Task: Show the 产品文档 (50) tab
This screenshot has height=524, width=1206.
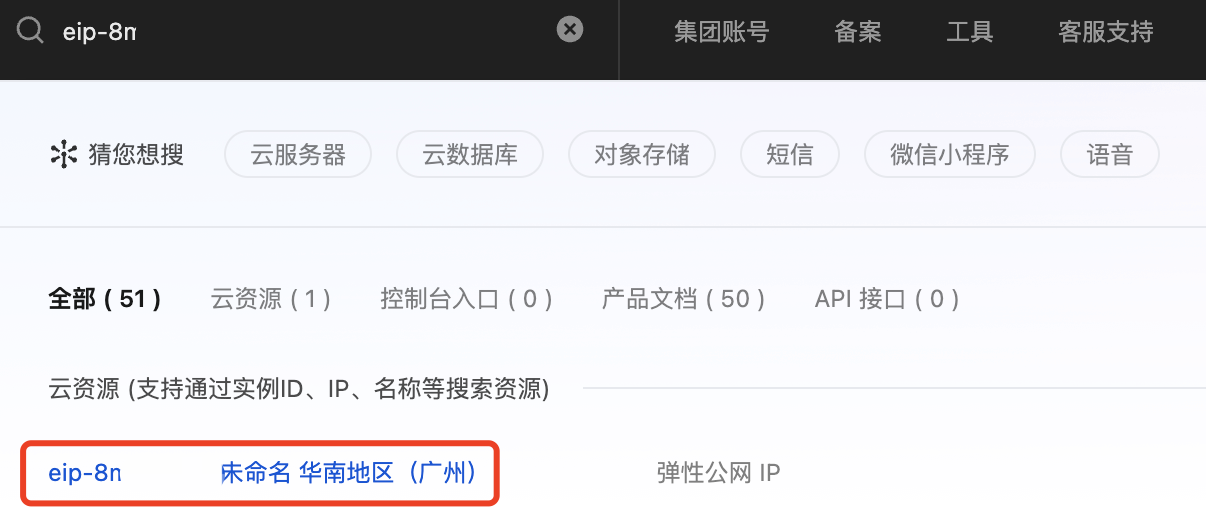Action: click(x=684, y=298)
